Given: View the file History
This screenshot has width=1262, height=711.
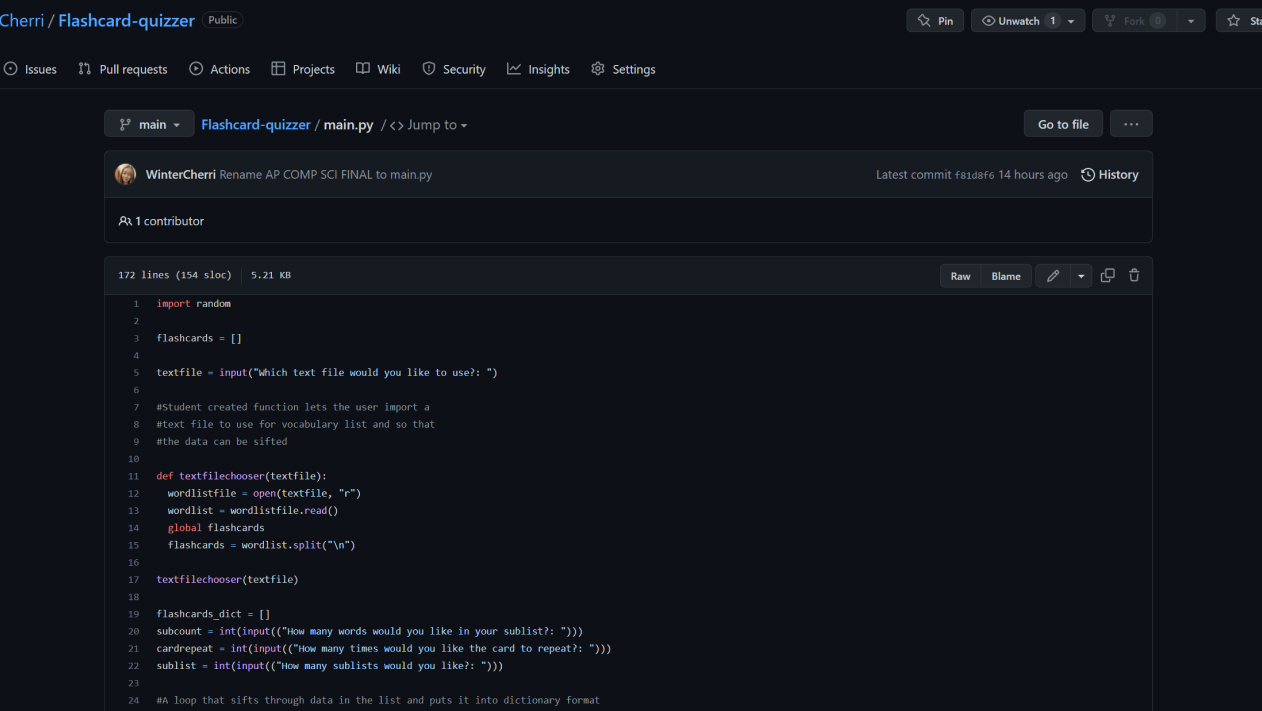Looking at the screenshot, I should (1110, 175).
